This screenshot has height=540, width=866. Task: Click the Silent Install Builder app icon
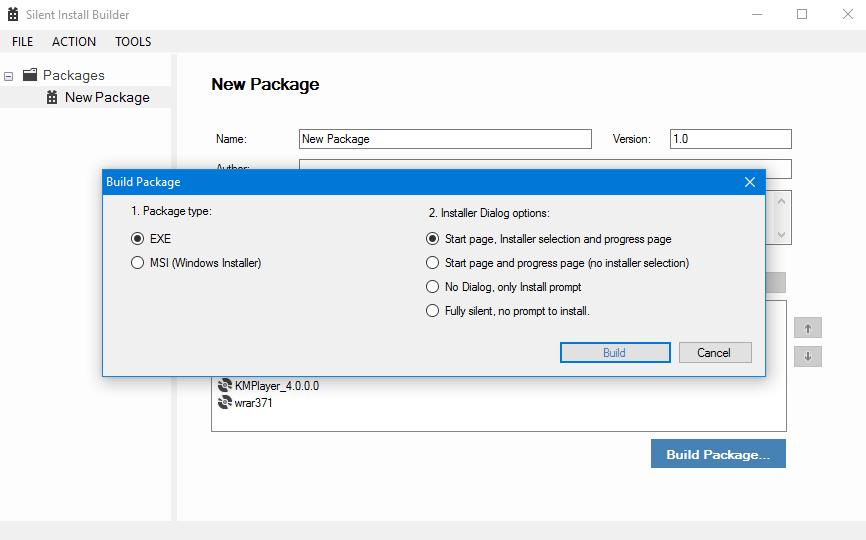(13, 14)
